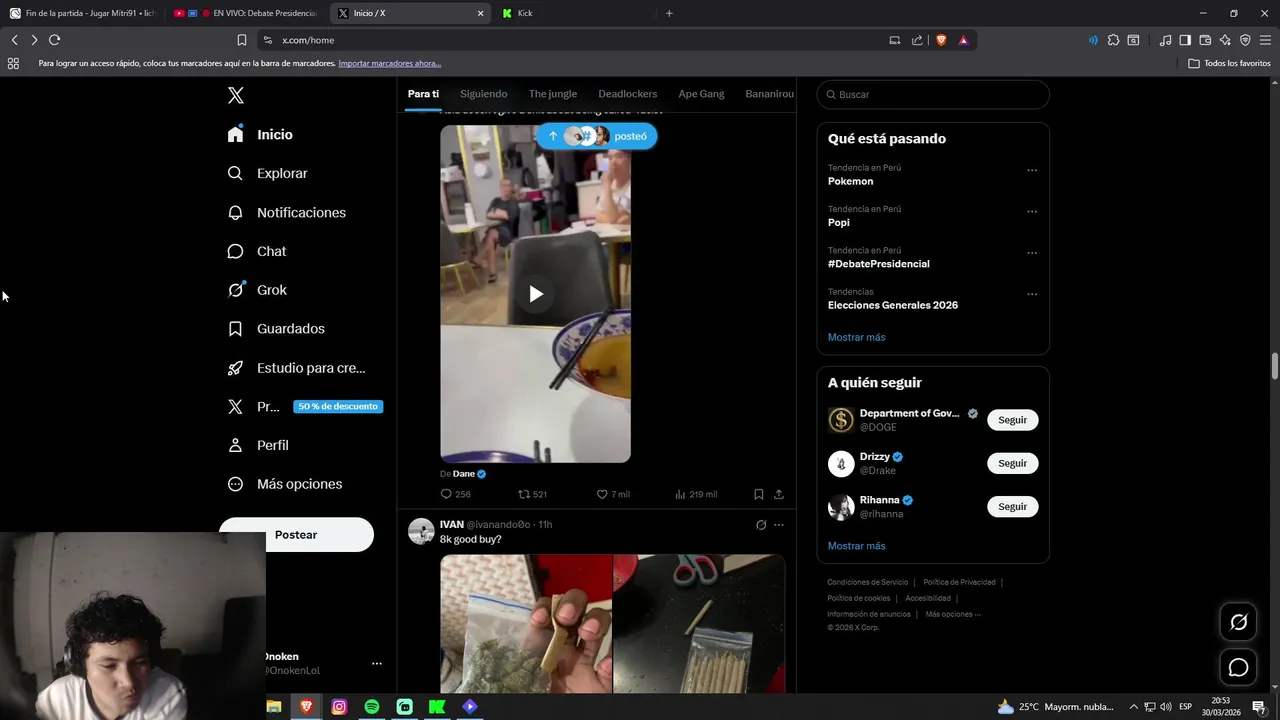Switch to the Deadlockers tab
The image size is (1280, 720).
(628, 94)
